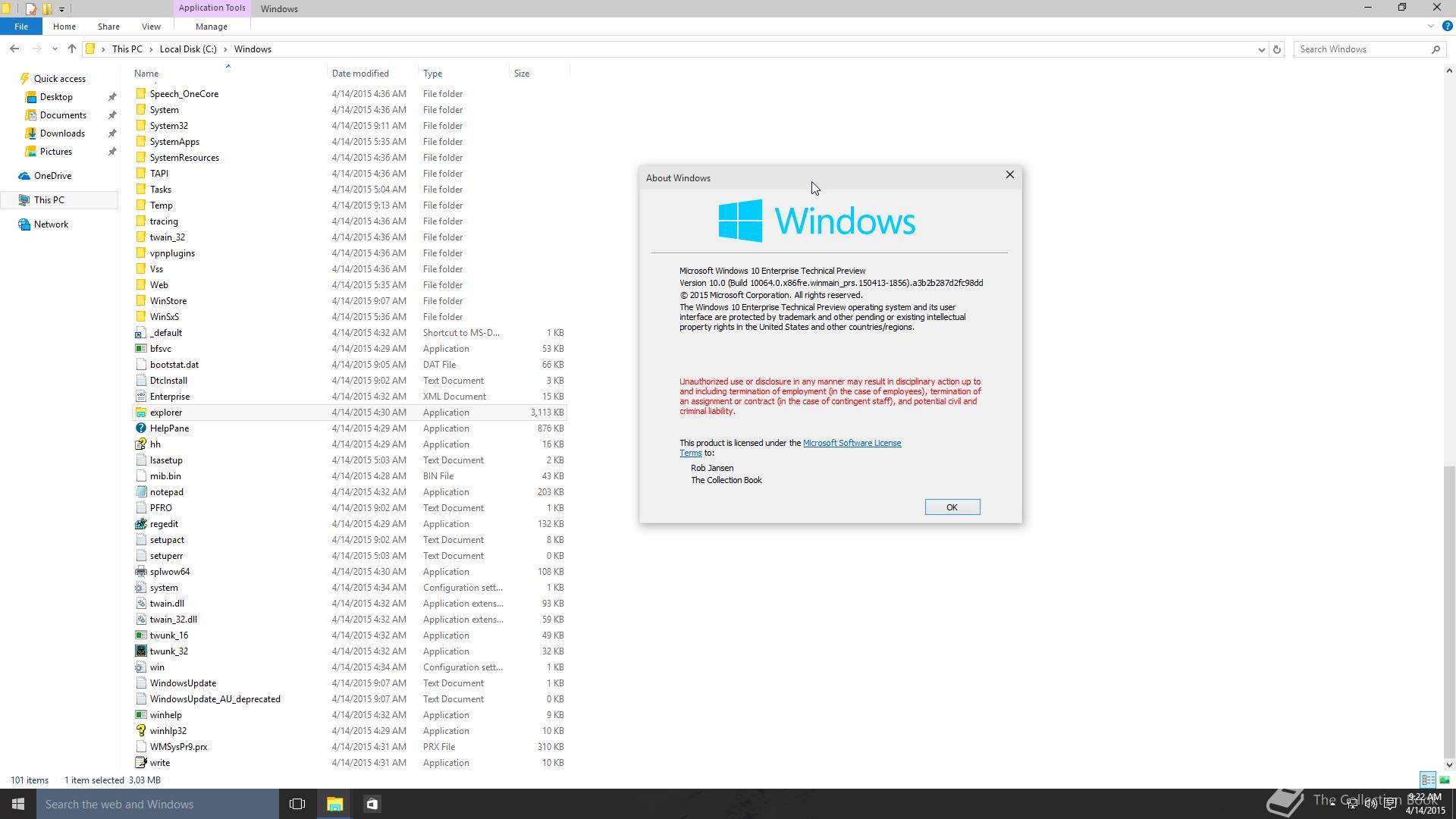Open the Microsoft Software License link
This screenshot has width=1456, height=819.
pyautogui.click(x=852, y=443)
